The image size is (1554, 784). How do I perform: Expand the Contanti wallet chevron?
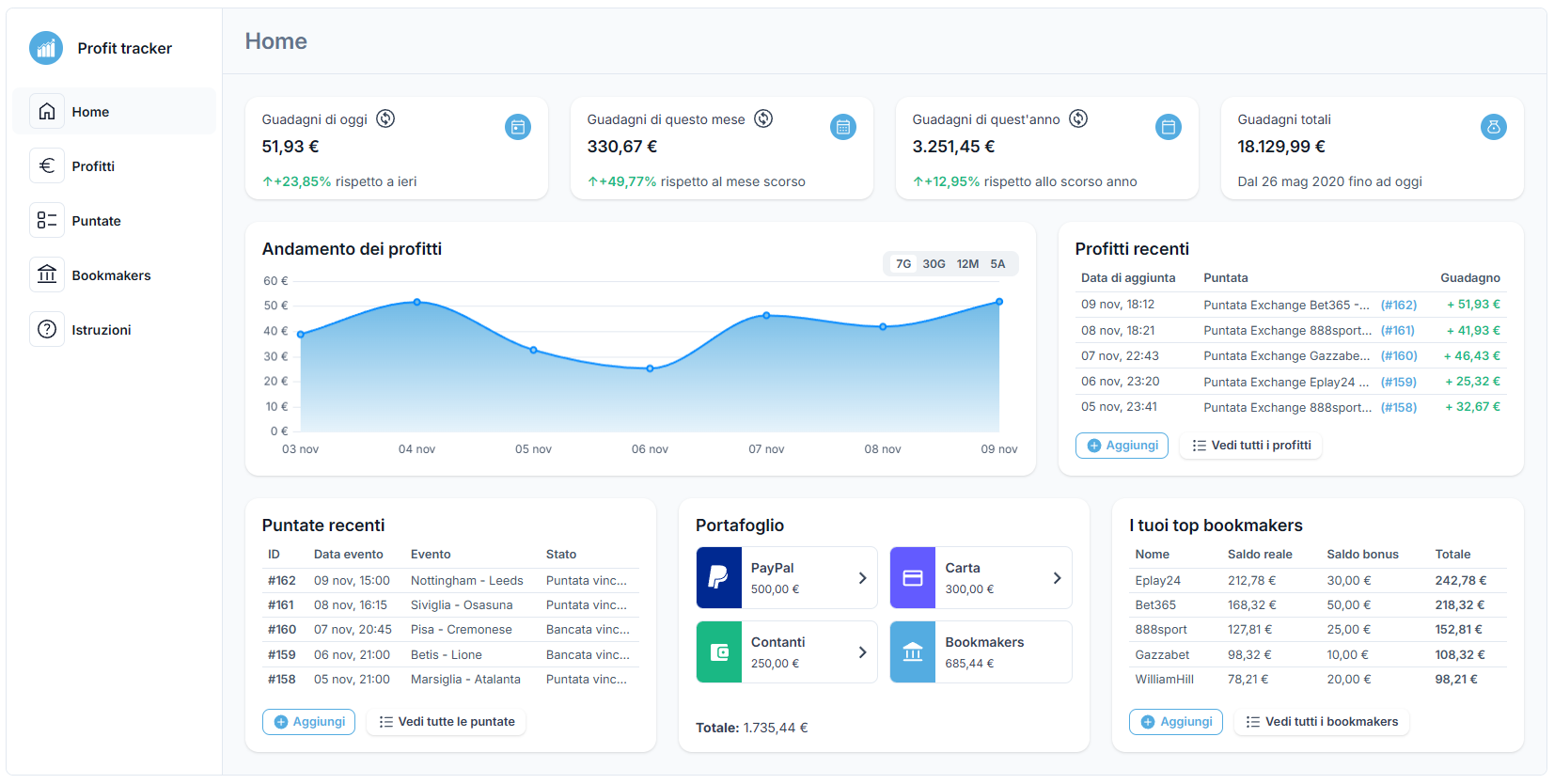(862, 652)
